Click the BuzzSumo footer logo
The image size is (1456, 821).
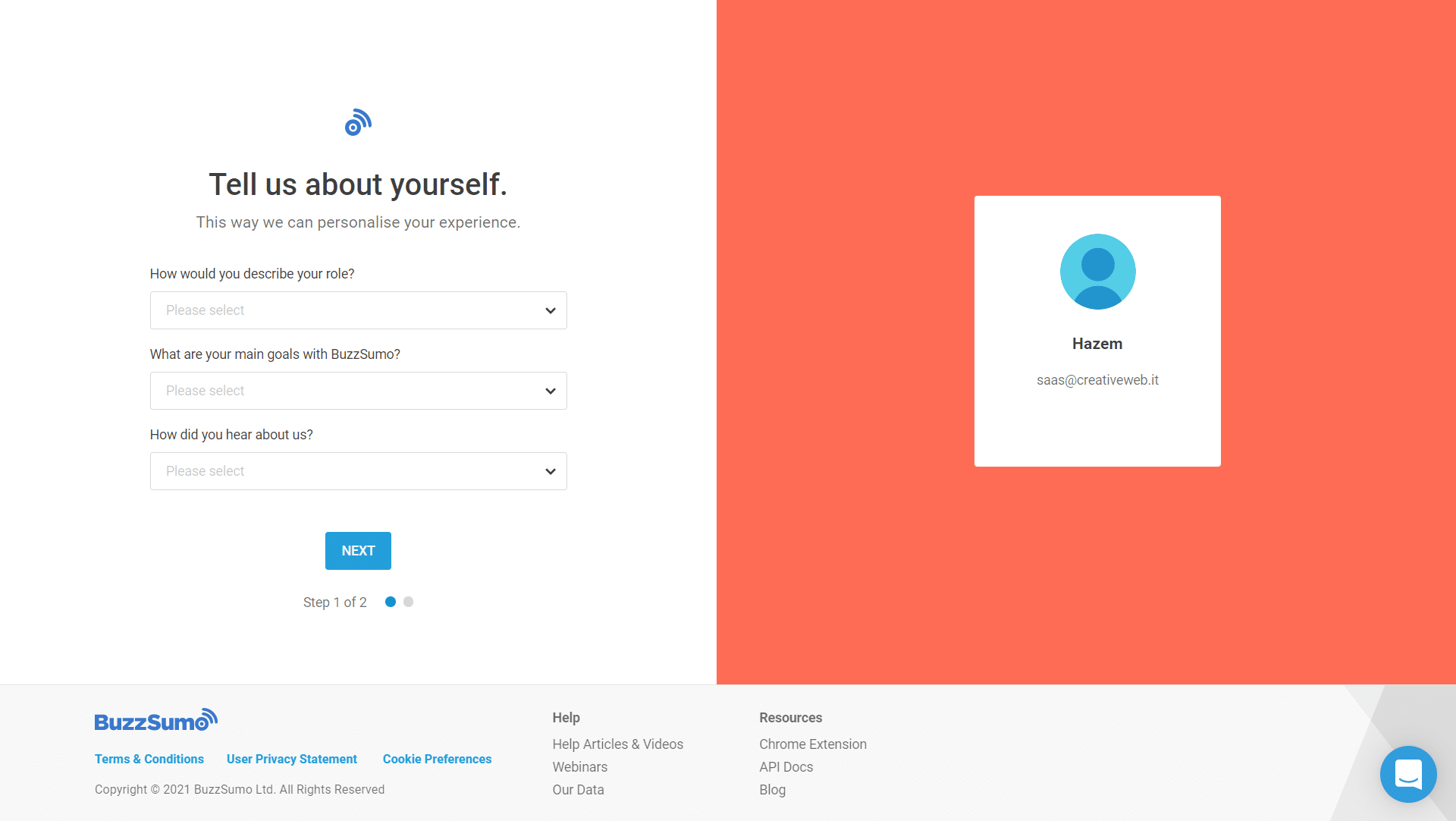pyautogui.click(x=156, y=719)
